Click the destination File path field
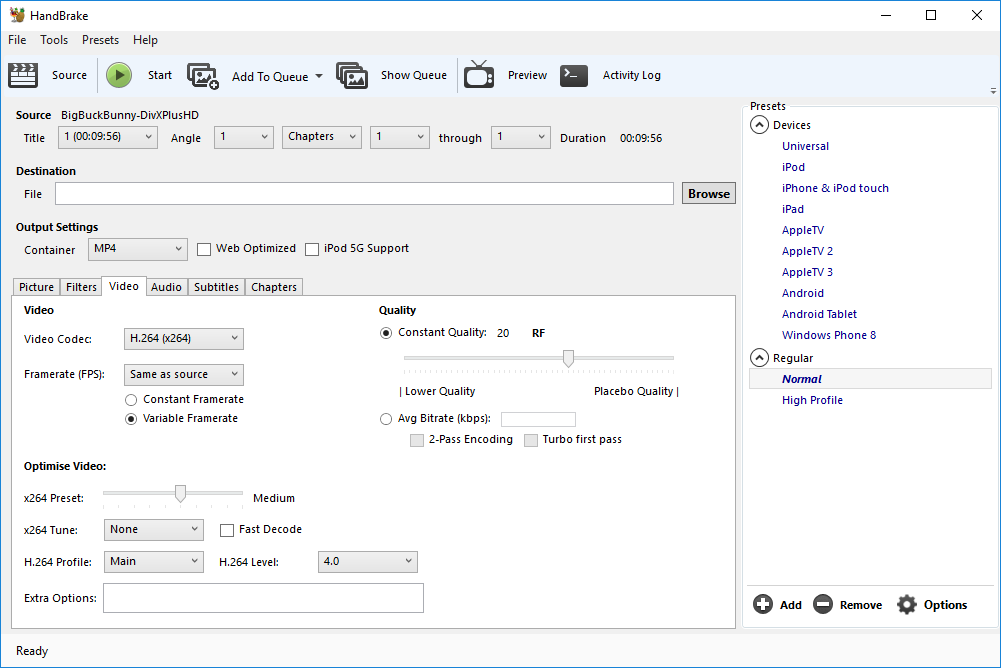The width and height of the screenshot is (1001, 668). tap(364, 194)
